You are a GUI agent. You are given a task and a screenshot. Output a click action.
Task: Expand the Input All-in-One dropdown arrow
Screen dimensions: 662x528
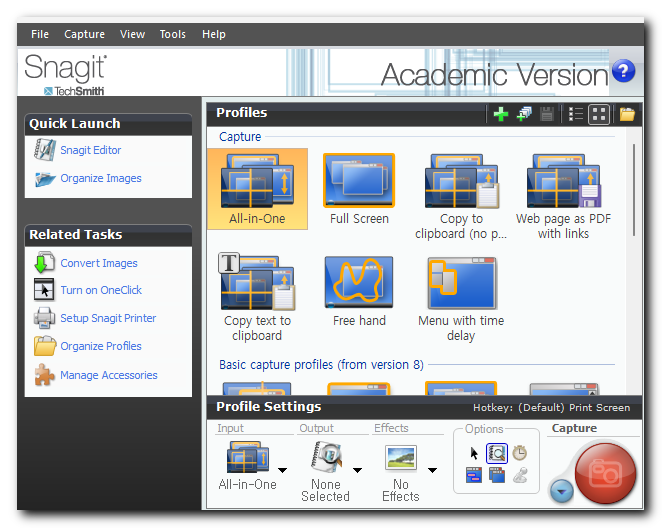click(x=282, y=470)
